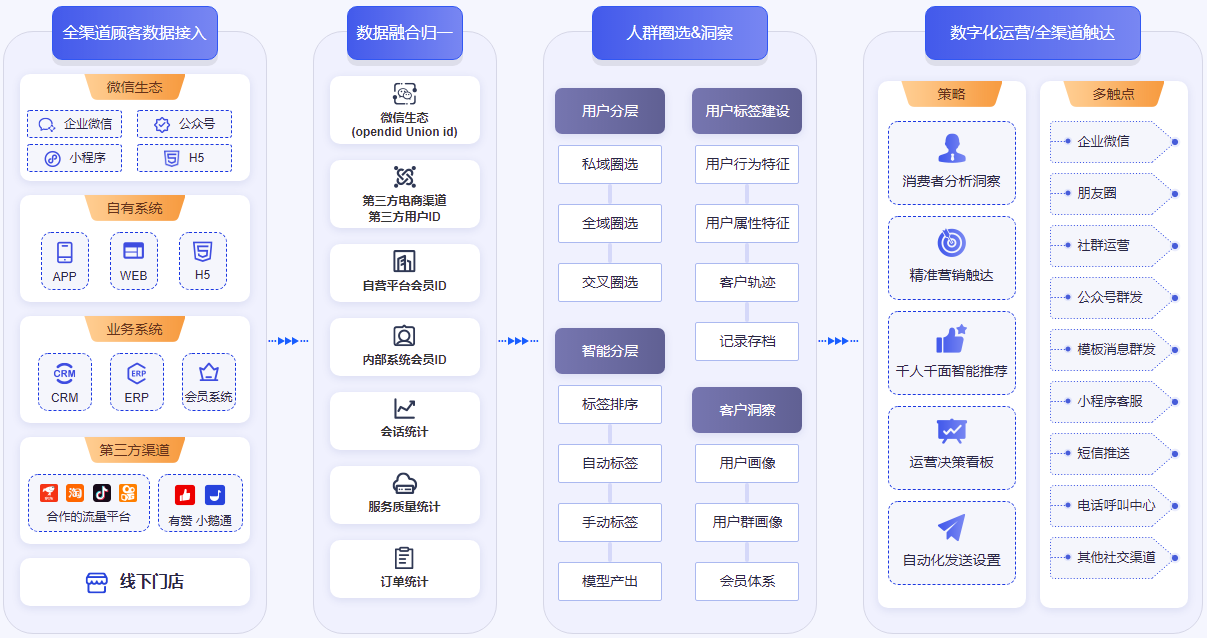Click the 订单统计 clipboard icon
This screenshot has width=1207, height=638.
coord(404,558)
